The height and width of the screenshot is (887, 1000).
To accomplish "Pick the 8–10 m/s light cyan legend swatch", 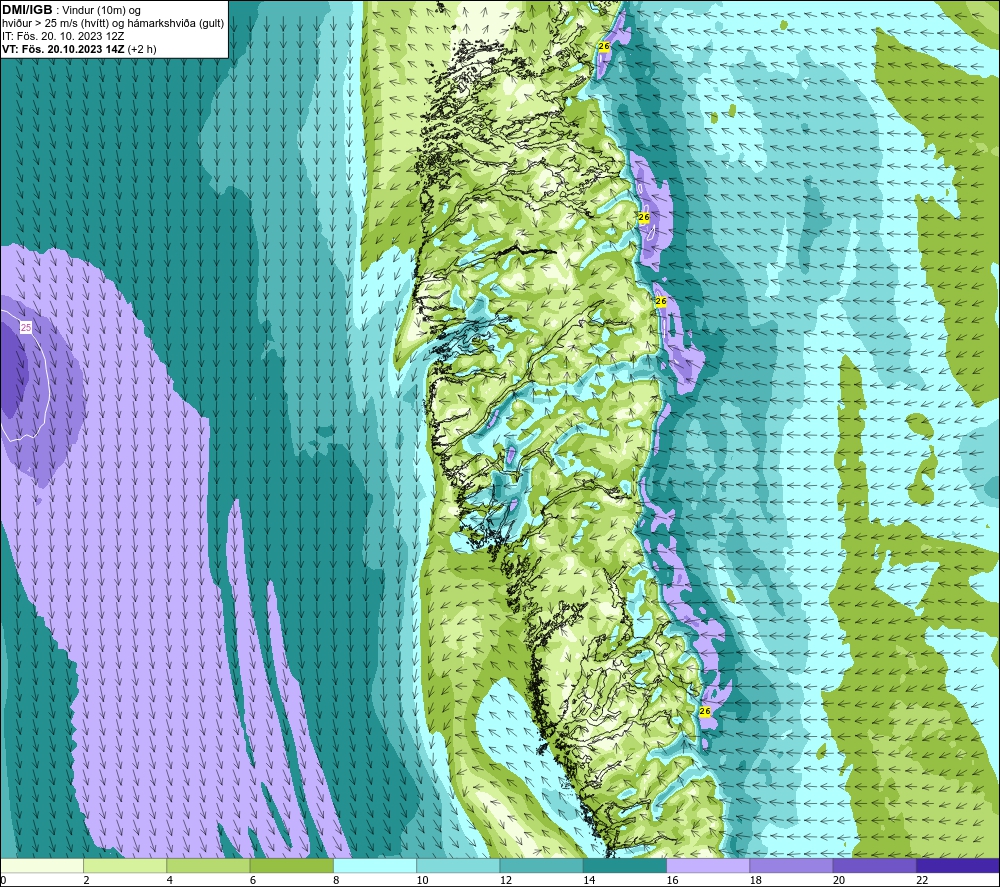I will tap(375, 865).
